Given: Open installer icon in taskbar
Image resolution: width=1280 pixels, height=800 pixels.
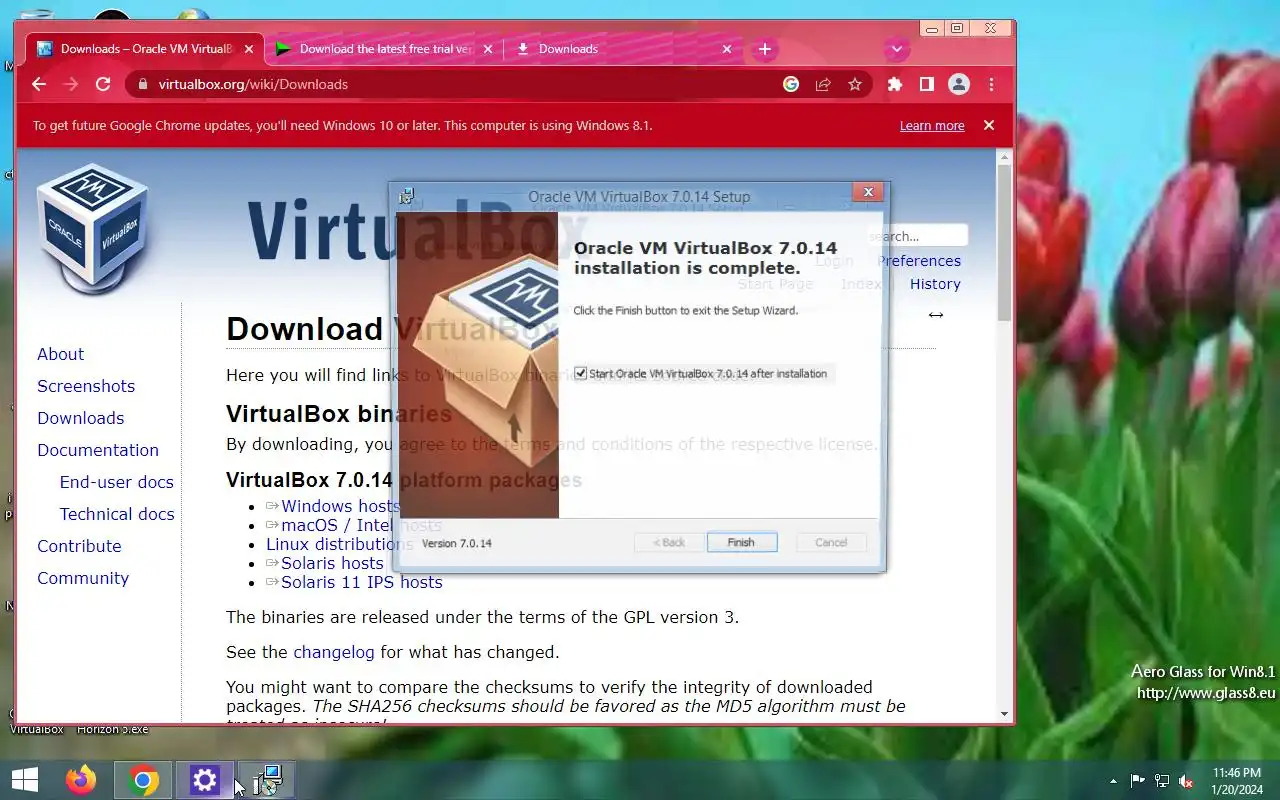Looking at the screenshot, I should (x=267, y=780).
